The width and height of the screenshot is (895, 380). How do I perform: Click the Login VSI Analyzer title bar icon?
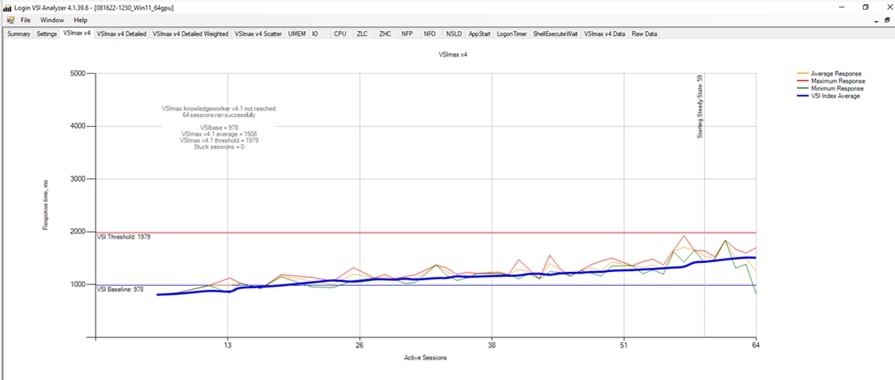click(x=7, y=7)
